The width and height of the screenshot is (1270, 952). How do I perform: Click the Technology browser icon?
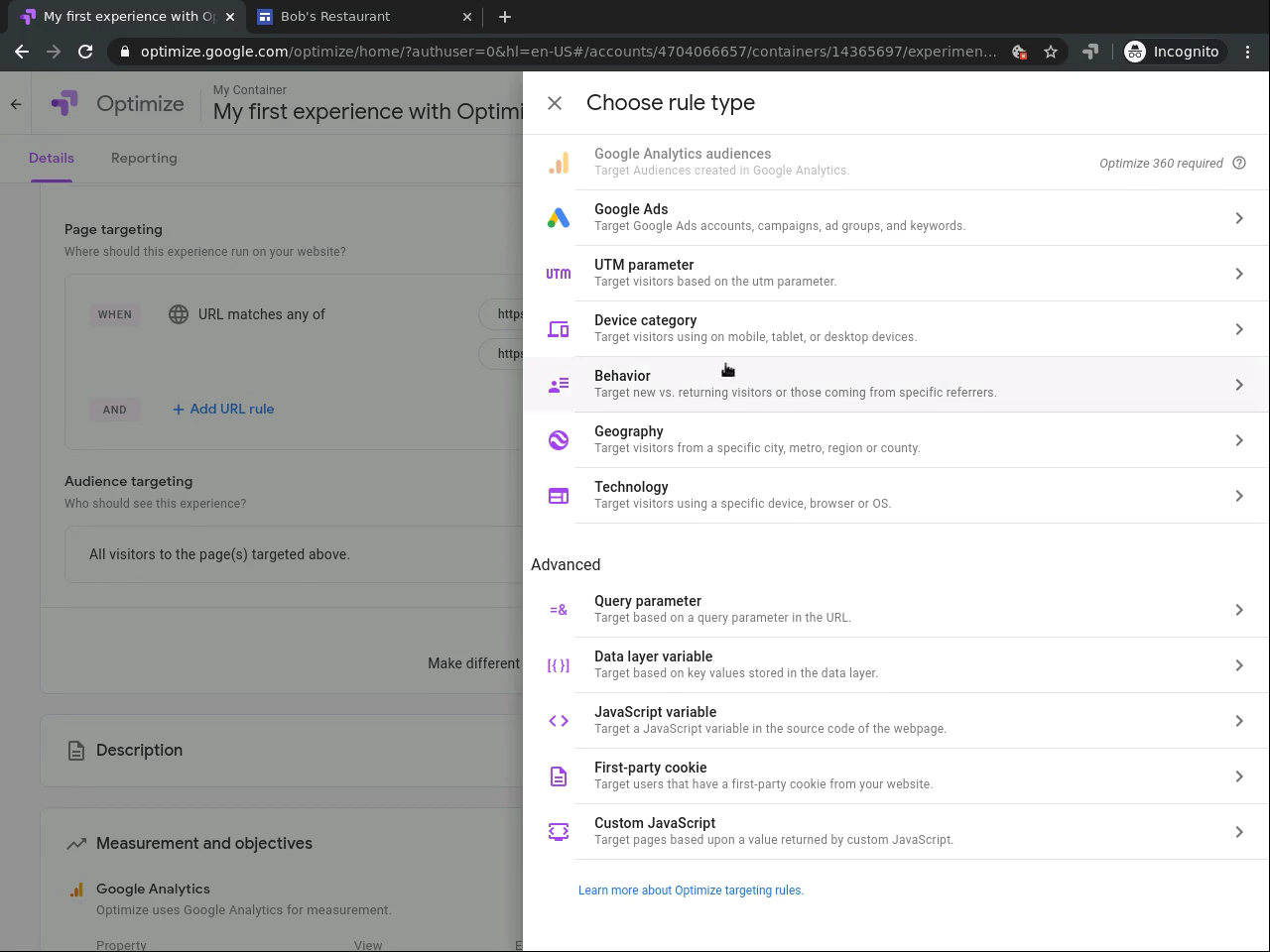[x=559, y=496]
